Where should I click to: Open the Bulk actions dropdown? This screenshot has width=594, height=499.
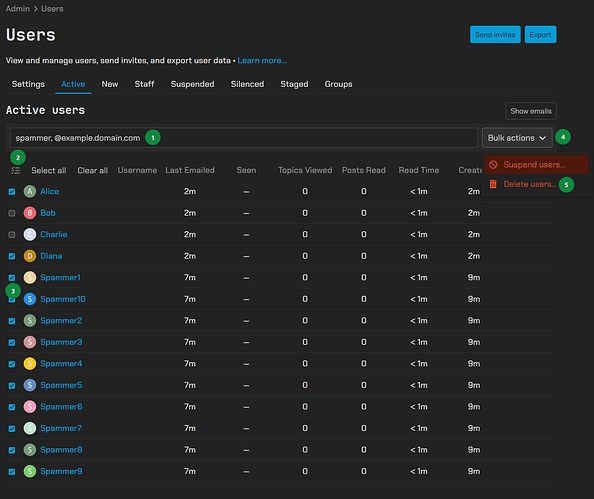[x=517, y=138]
